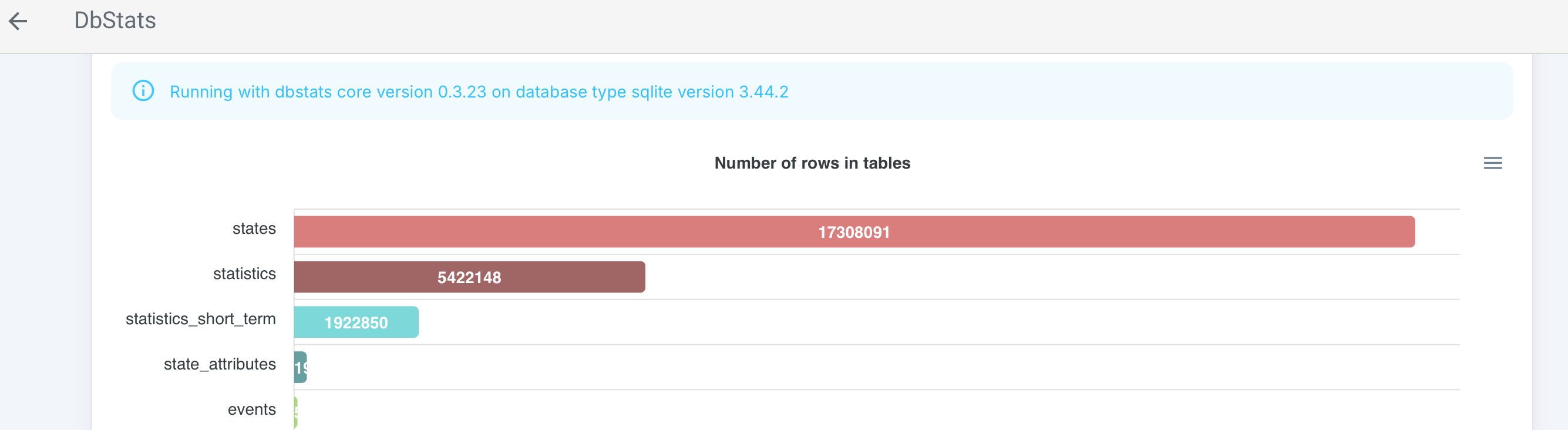Image resolution: width=1568 pixels, height=430 pixels.
Task: Click the statistics_short_term axis label
Action: 200,318
